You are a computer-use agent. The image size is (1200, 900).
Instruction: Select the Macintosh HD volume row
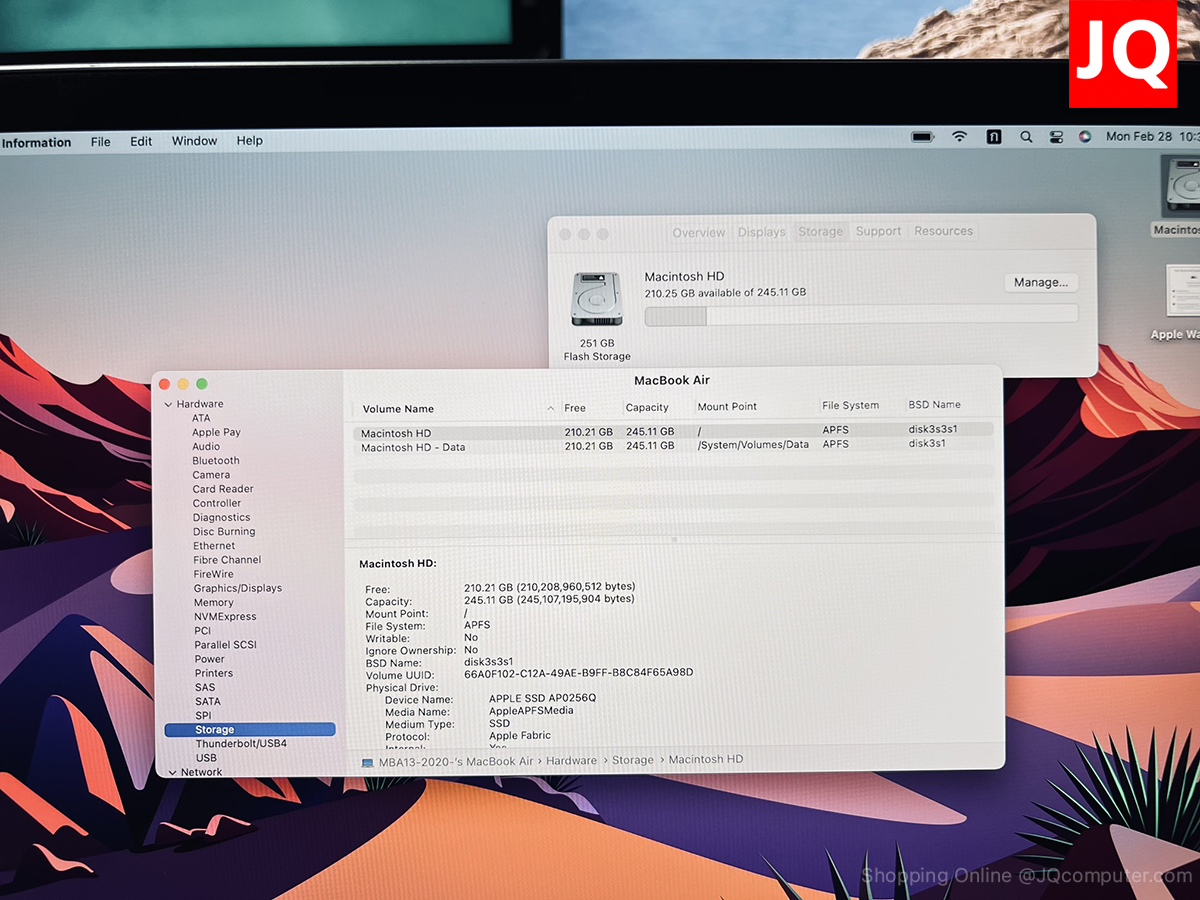coord(673,431)
